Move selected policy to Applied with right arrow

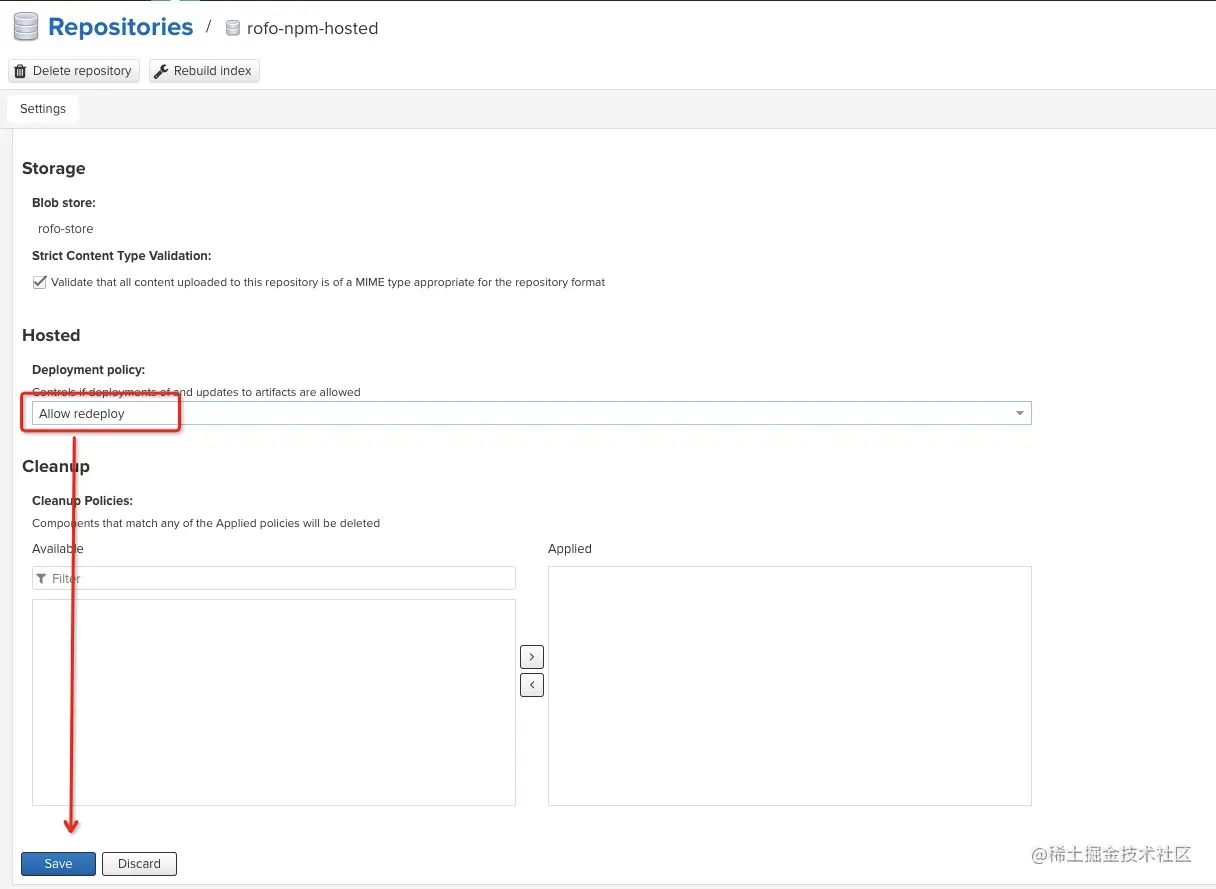pyautogui.click(x=532, y=657)
